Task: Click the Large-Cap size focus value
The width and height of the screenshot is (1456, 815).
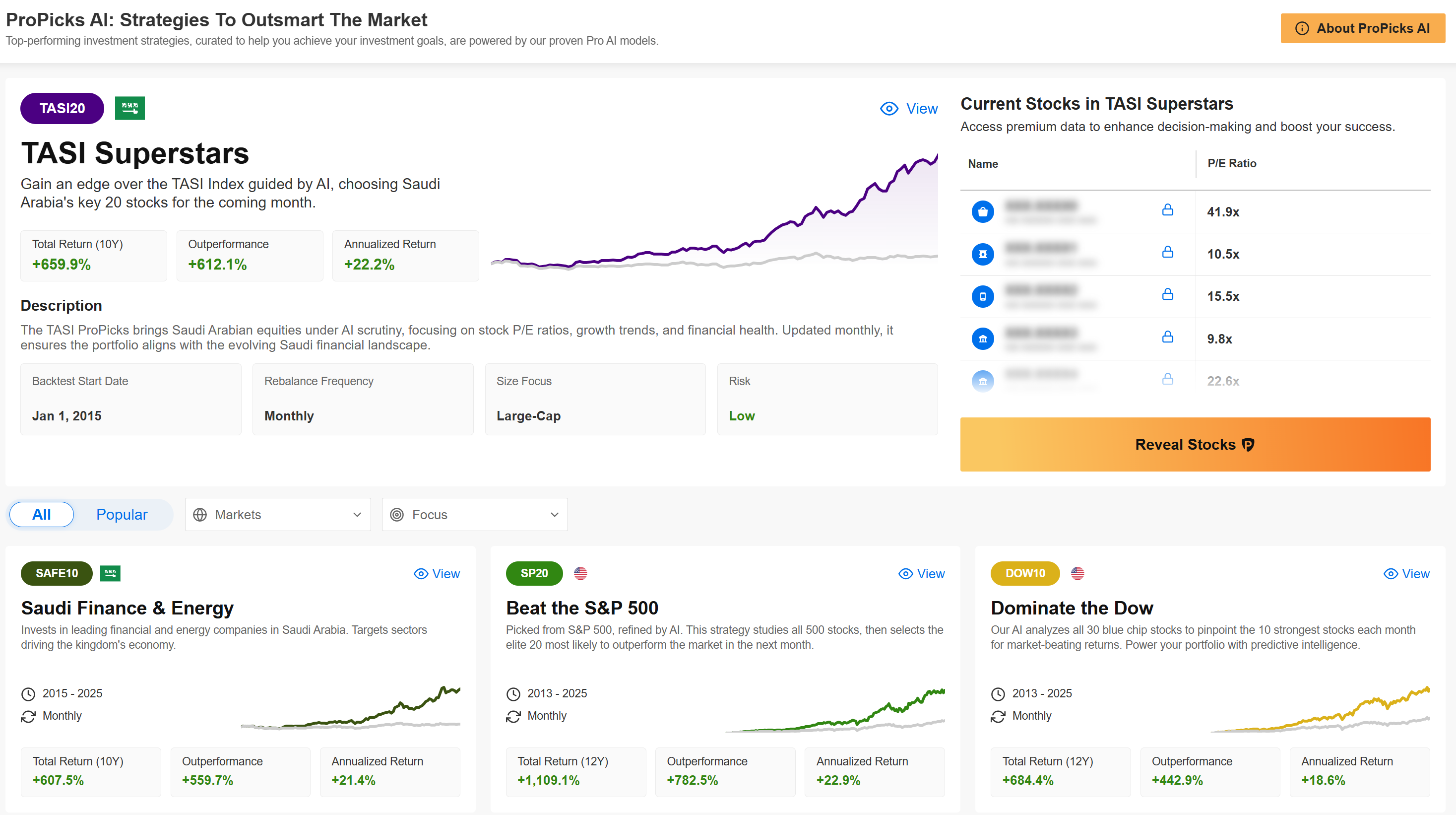Action: click(x=528, y=416)
